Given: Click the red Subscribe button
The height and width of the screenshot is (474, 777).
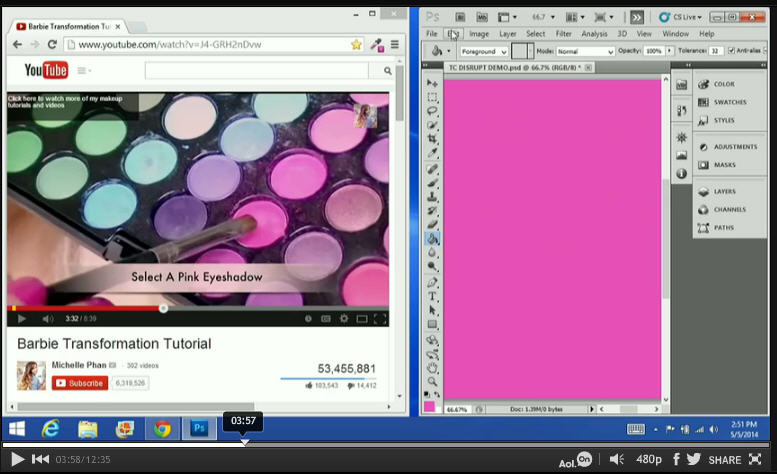Looking at the screenshot, I should 80,383.
